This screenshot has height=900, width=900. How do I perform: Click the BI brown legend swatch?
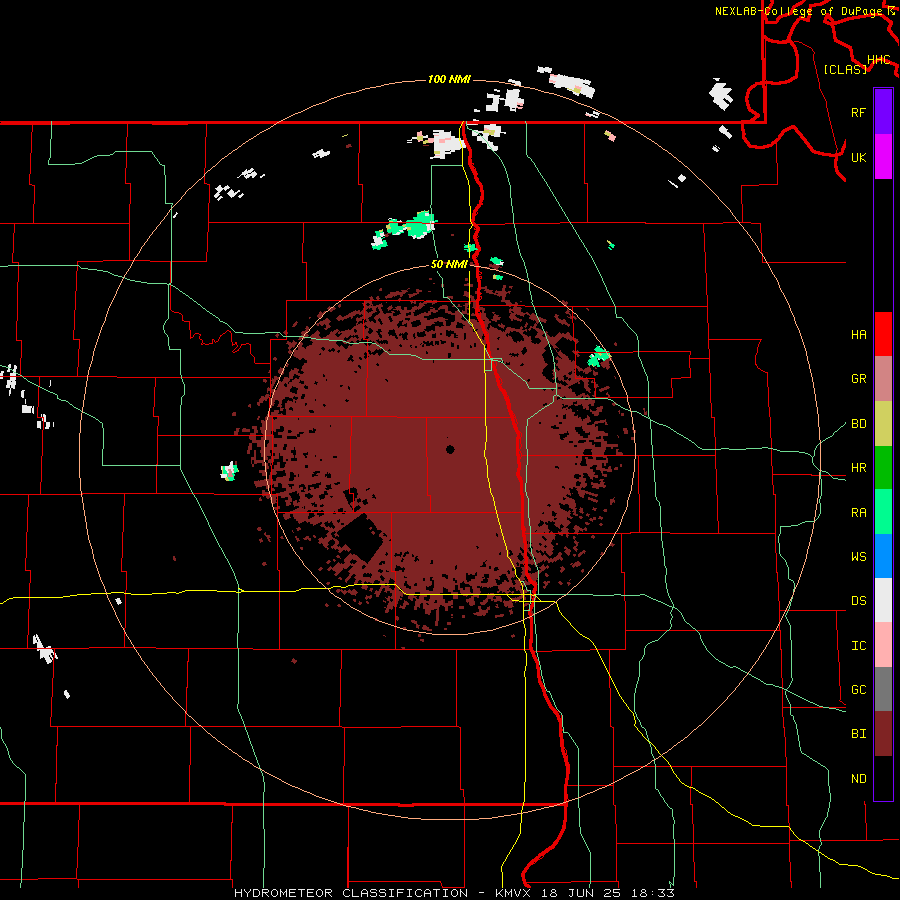click(883, 734)
